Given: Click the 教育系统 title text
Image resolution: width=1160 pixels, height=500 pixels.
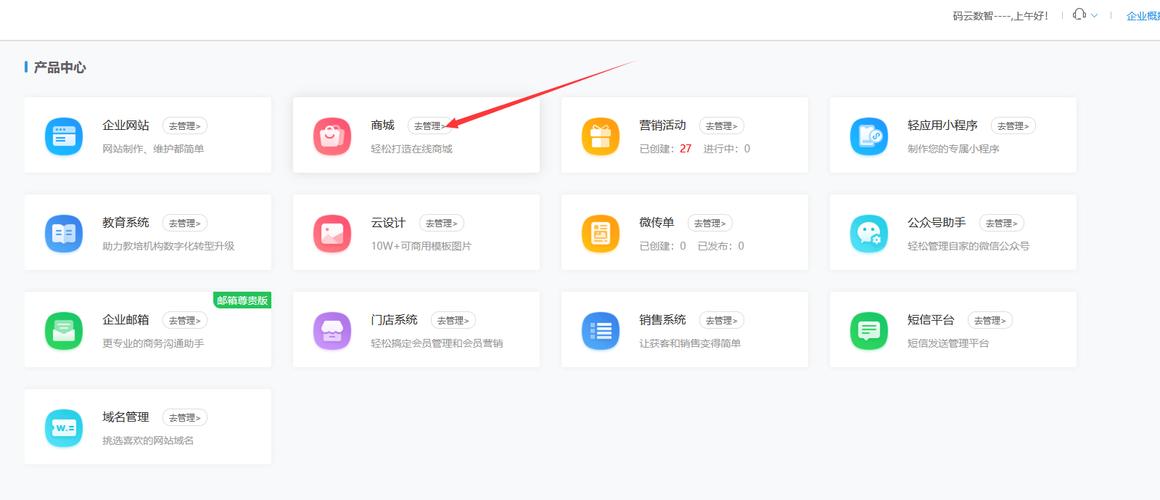Looking at the screenshot, I should 126,223.
